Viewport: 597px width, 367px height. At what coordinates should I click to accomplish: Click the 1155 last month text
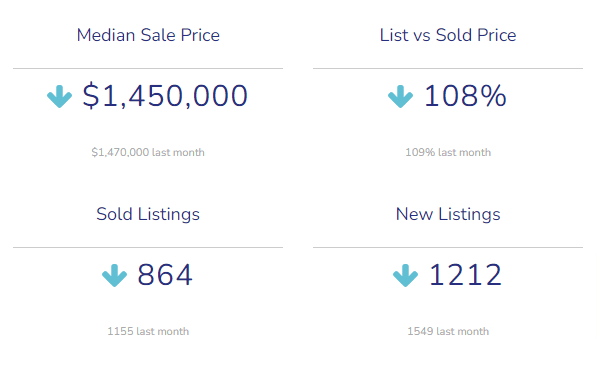tap(148, 331)
